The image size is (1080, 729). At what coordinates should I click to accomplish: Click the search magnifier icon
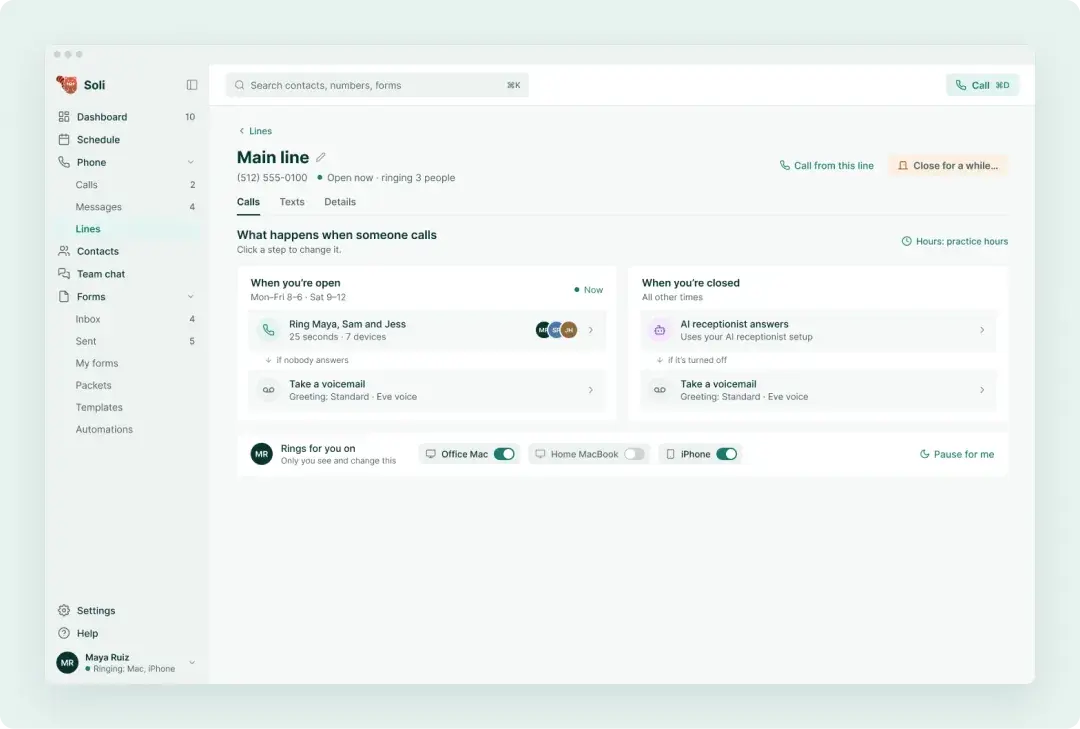tap(240, 85)
